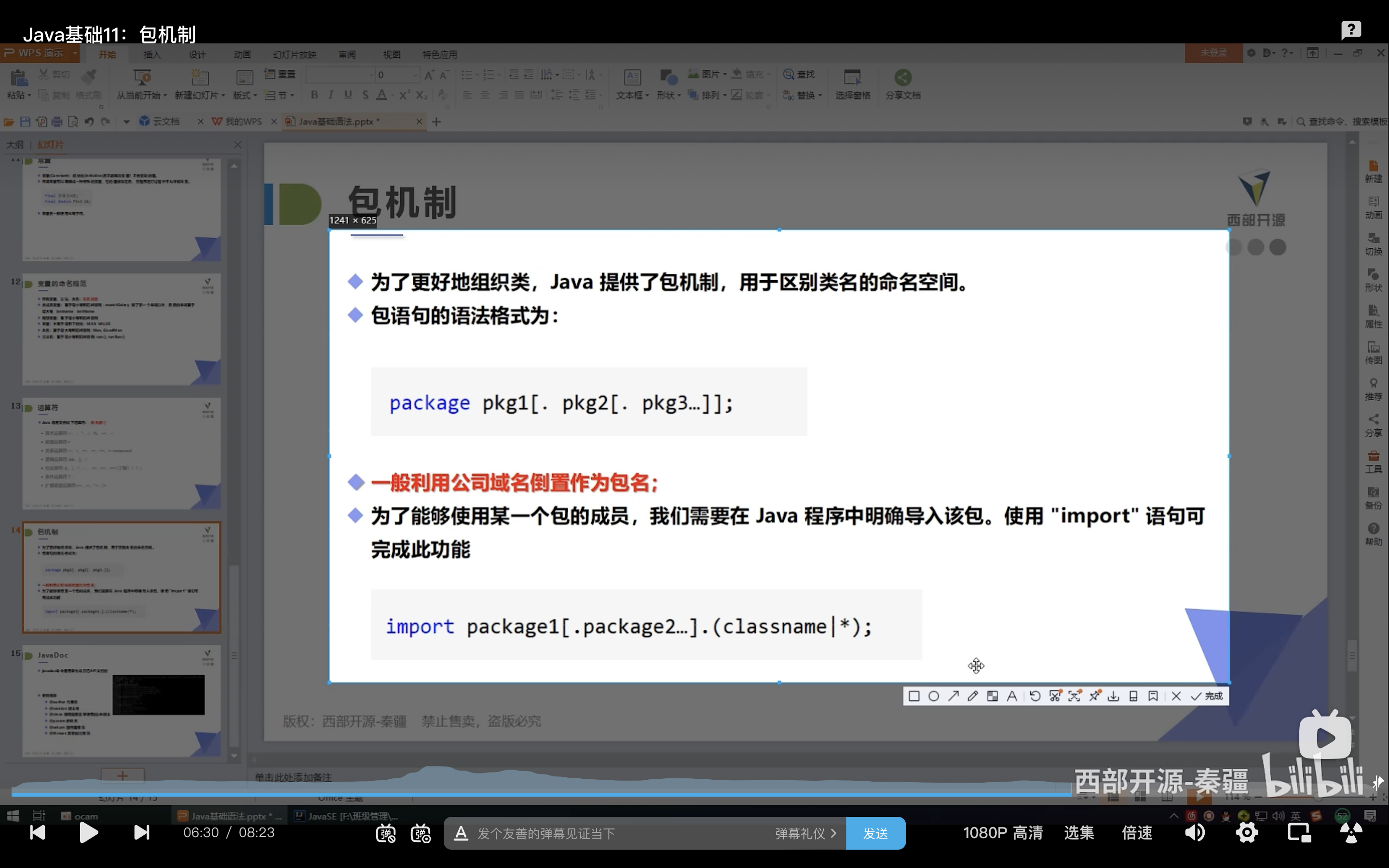1389x868 pixels.
Task: Click the 完成 finish button
Action: (x=1207, y=696)
